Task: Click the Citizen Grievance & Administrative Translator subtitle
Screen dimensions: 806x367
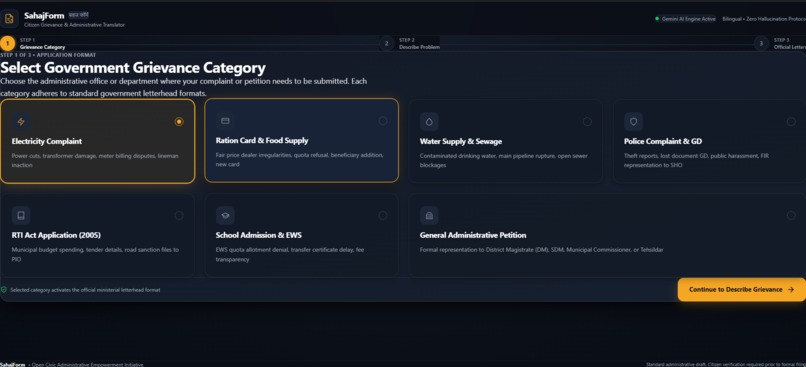Action: click(74, 25)
